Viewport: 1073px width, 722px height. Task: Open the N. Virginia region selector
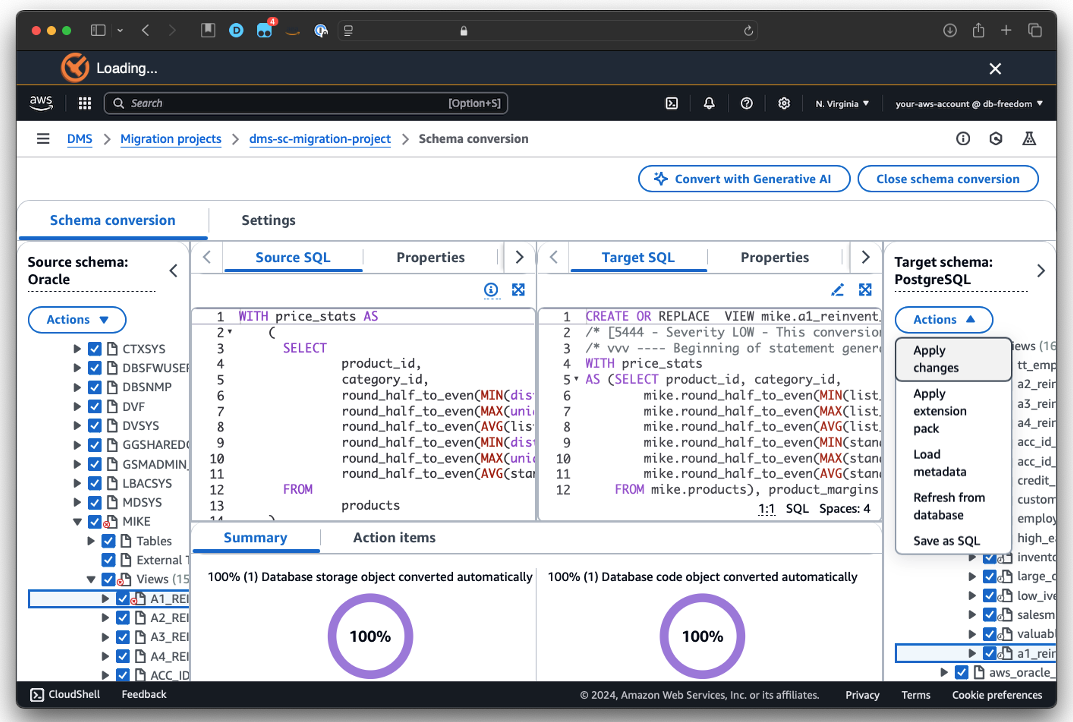coord(842,103)
